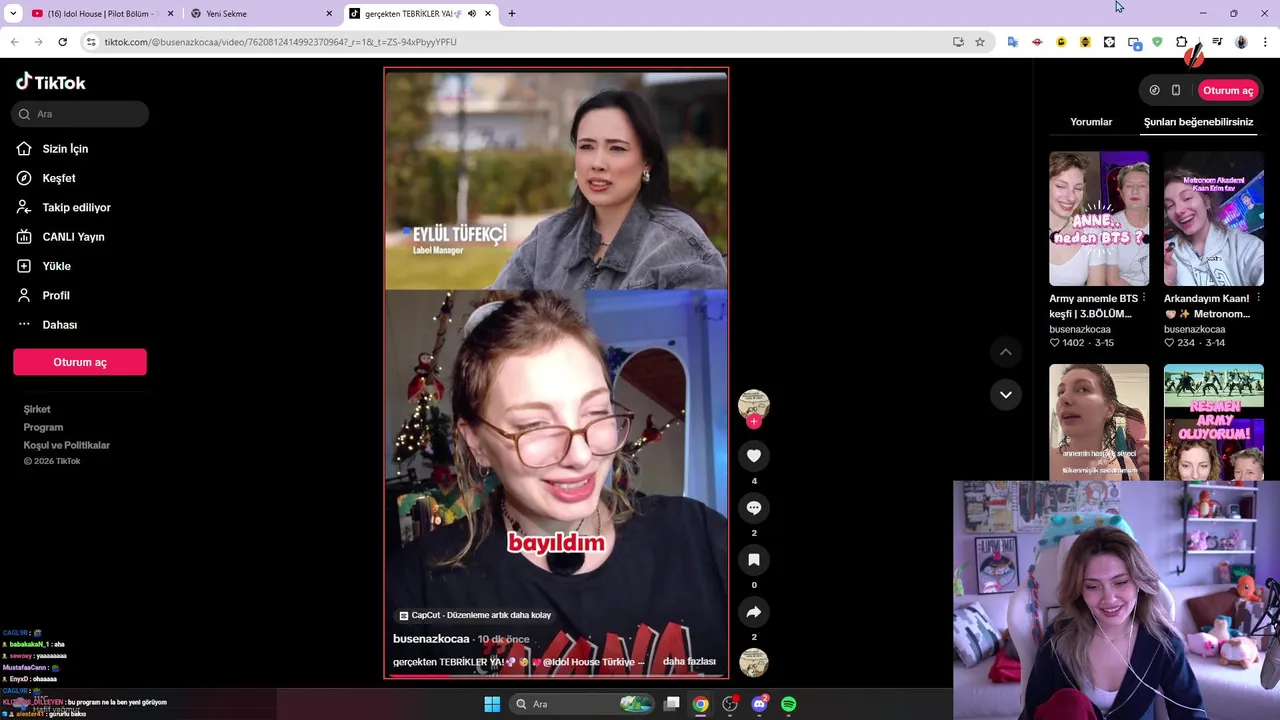Click the TikTok logo
The width and height of the screenshot is (1280, 720).
point(51,82)
